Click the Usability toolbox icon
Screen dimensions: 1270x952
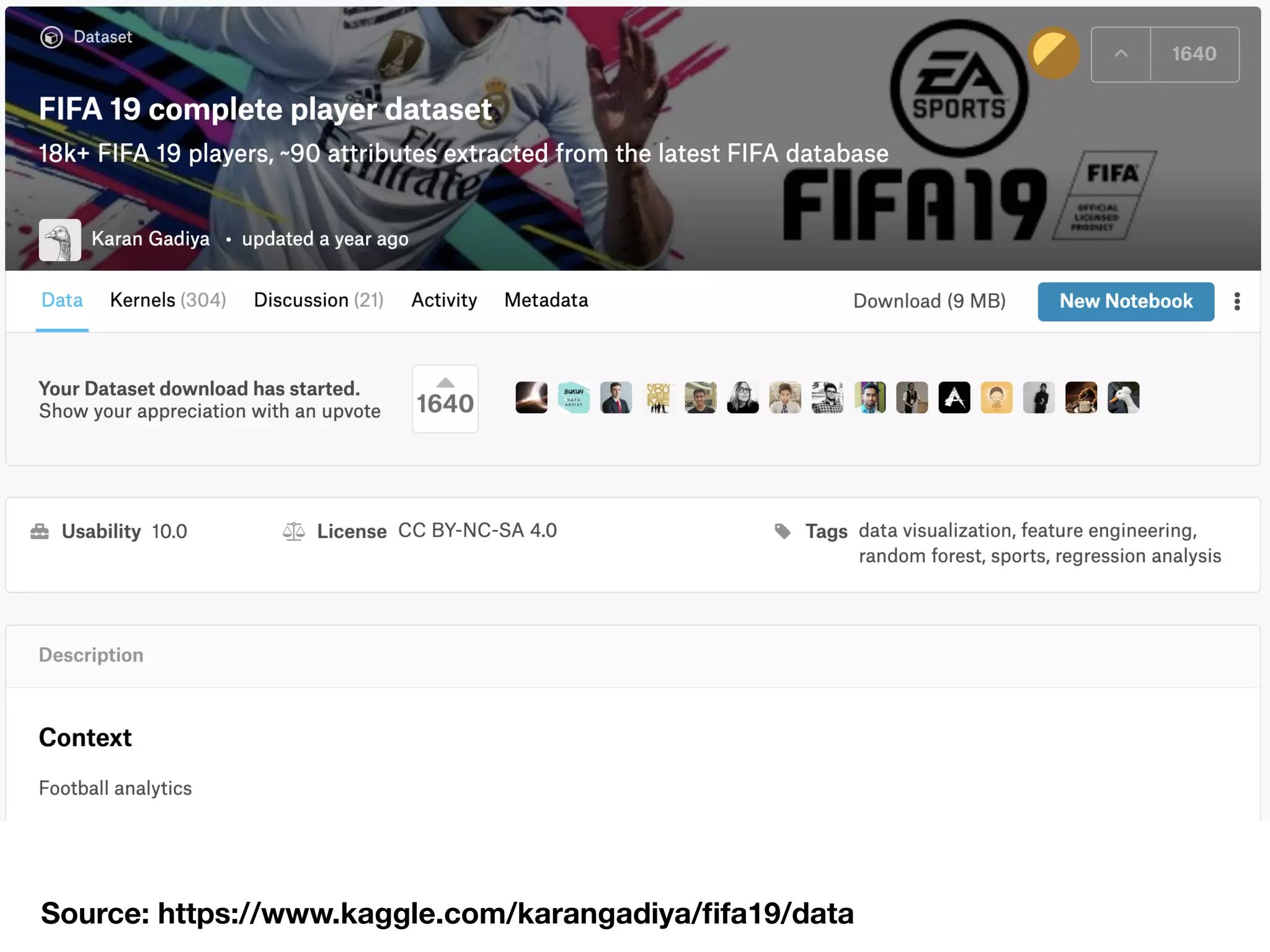point(40,531)
